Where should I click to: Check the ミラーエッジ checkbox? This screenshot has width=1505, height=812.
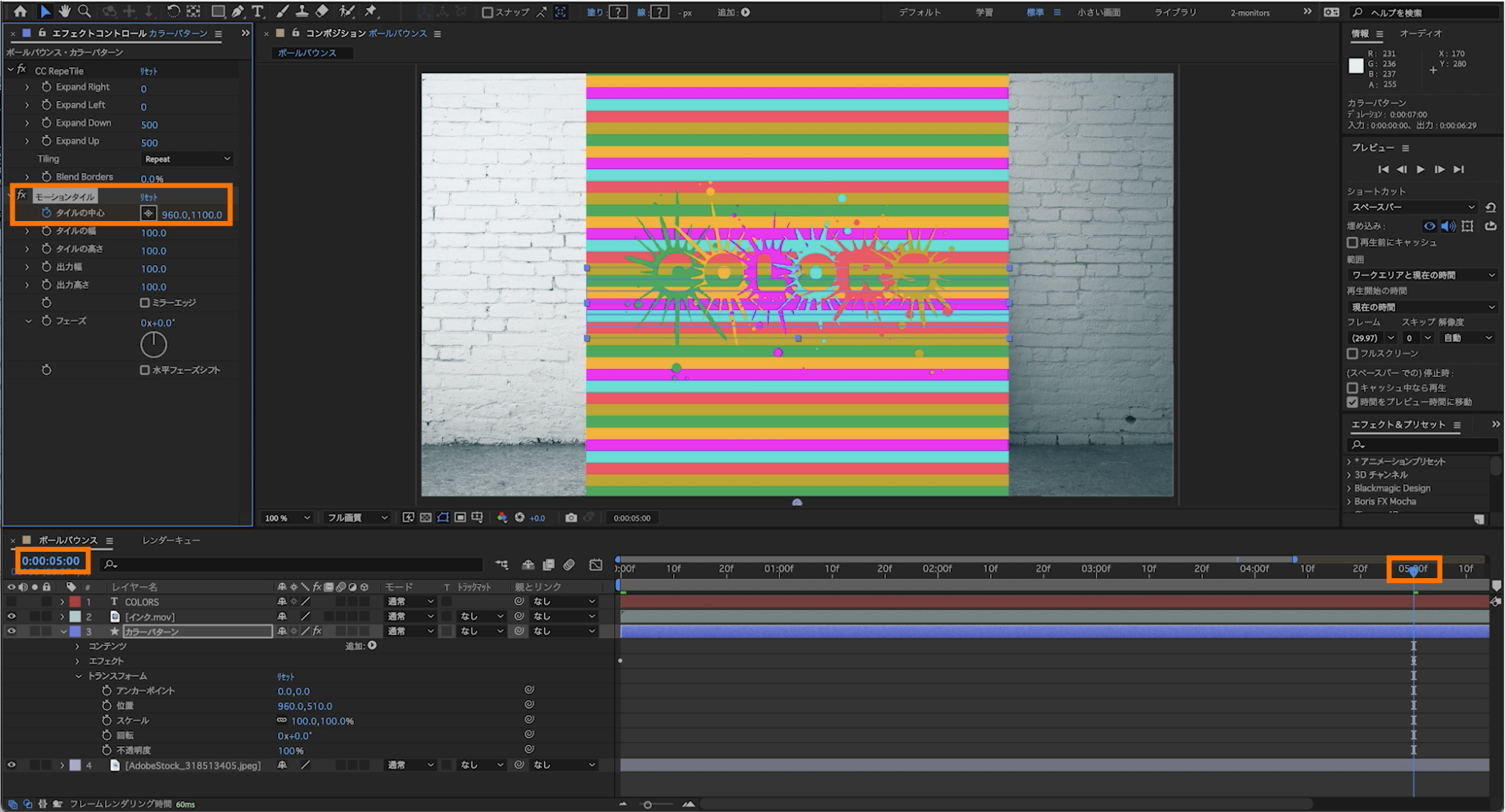[x=145, y=303]
